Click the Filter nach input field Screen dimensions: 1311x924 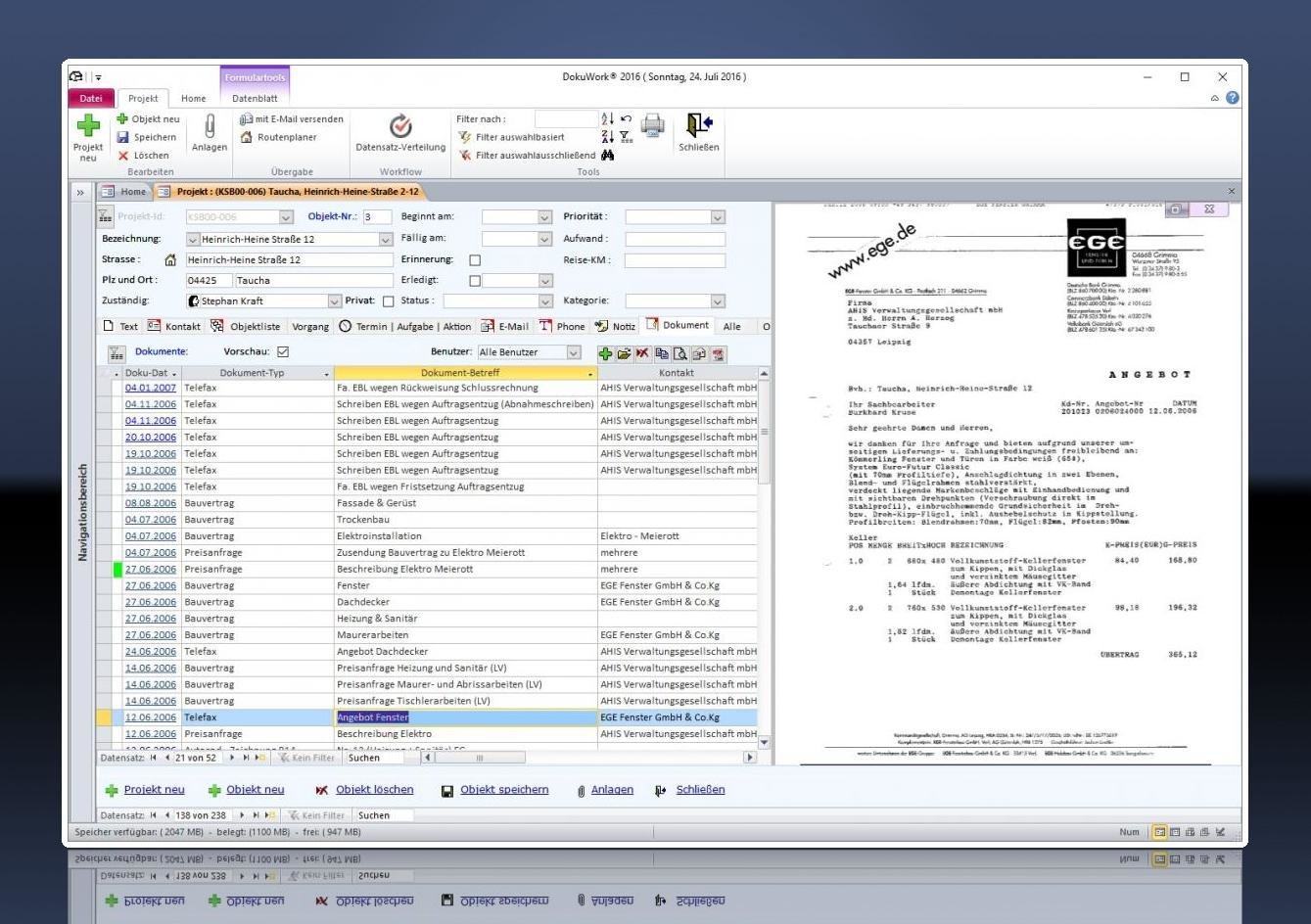click(x=565, y=119)
